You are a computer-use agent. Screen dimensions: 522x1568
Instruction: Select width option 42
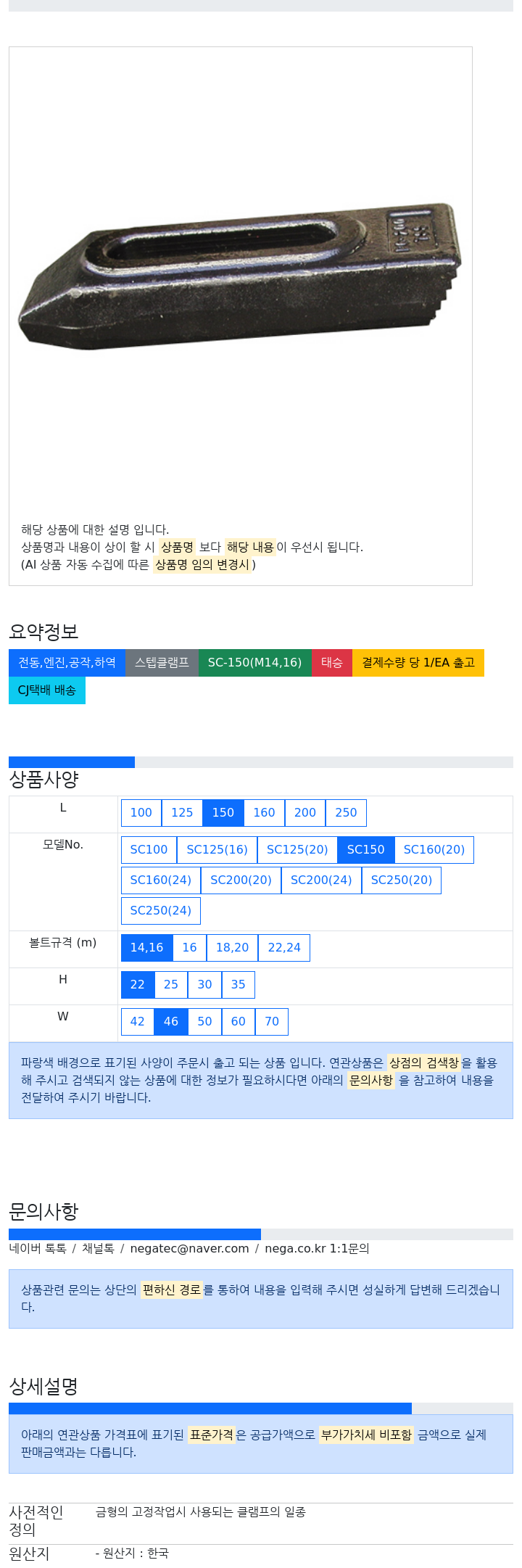[138, 1021]
